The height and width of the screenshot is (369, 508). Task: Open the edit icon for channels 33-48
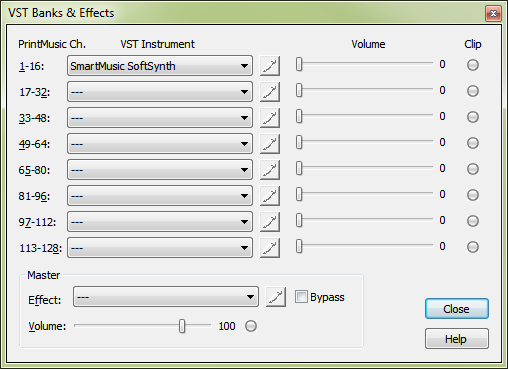[270, 118]
